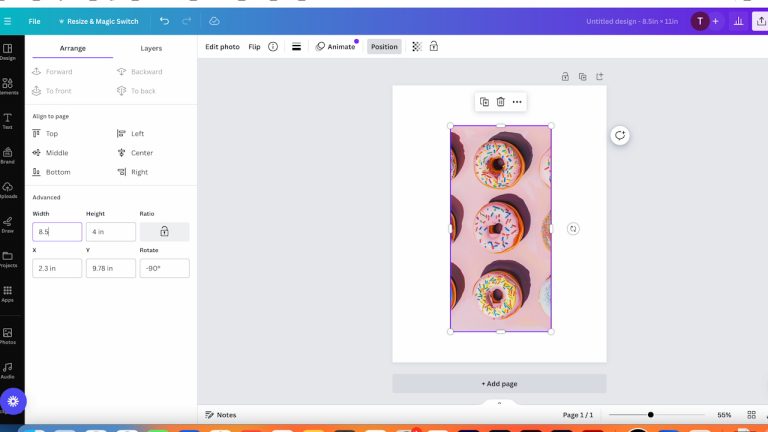
Task: Delete the selected image with the trash icon
Action: pos(500,102)
